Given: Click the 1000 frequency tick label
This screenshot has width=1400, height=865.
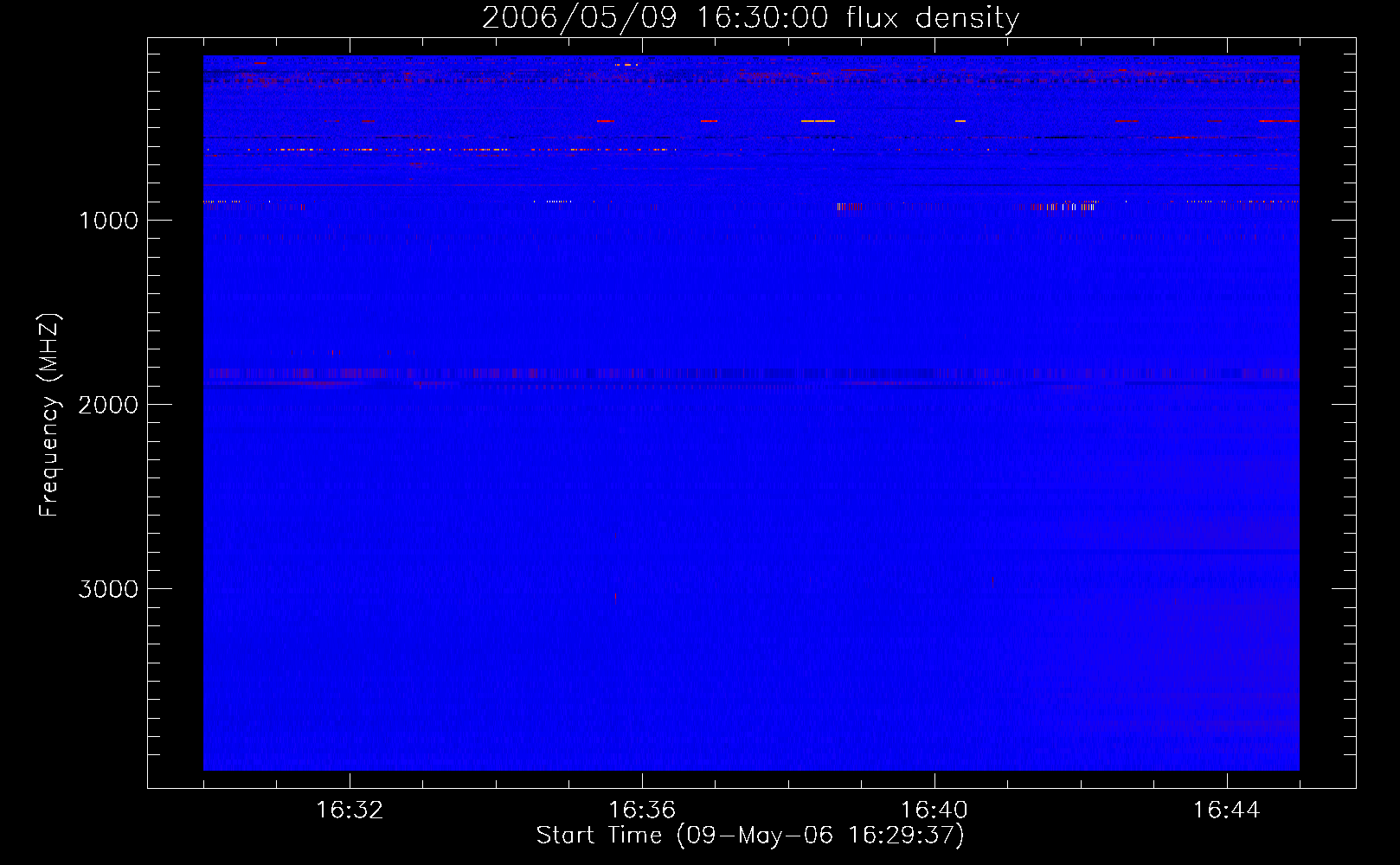Looking at the screenshot, I should 108,221.
